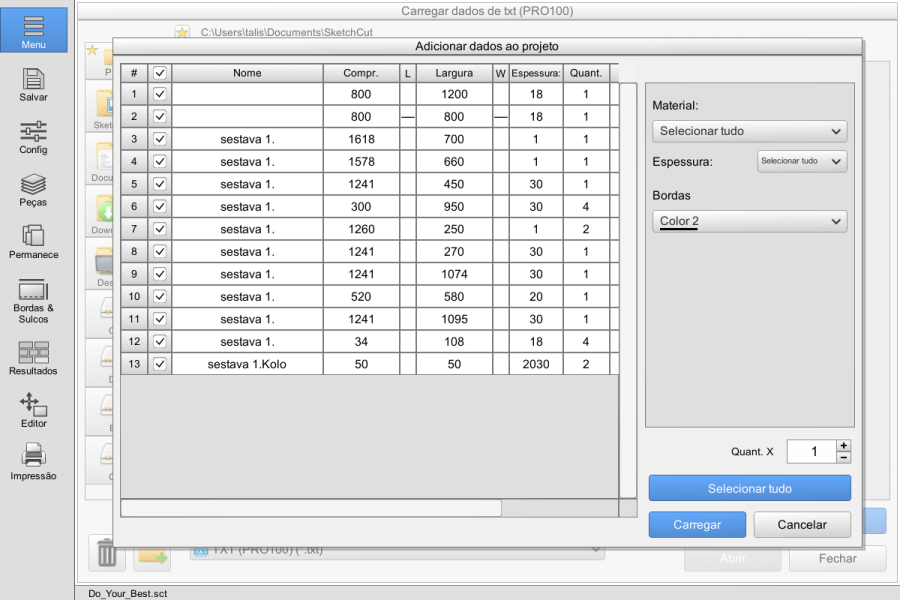Click length value 1618 in row 3
Screen dimensions: 900x600
(x=361, y=139)
